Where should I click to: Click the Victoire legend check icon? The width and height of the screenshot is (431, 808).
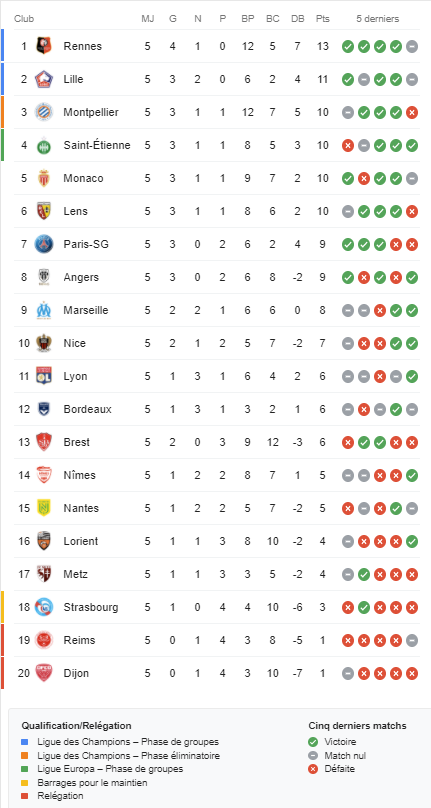(x=313, y=742)
